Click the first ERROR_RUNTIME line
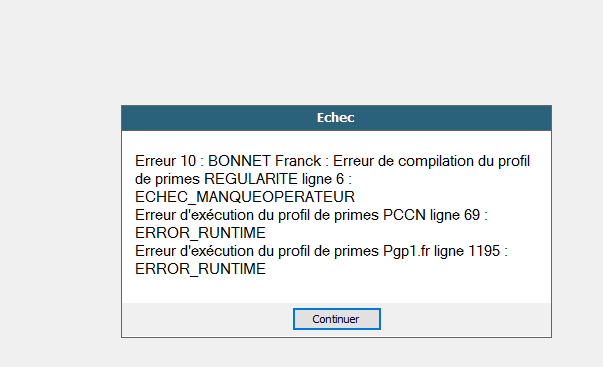This screenshot has width=603, height=367. pyautogui.click(x=200, y=233)
